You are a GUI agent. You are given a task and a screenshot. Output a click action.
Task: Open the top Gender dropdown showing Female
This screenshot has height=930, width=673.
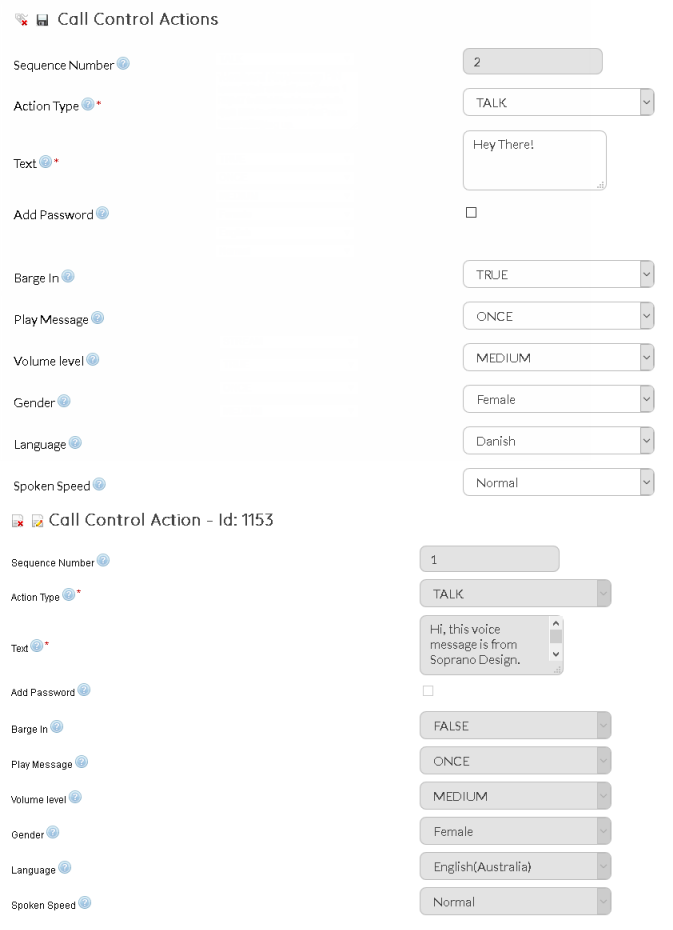(558, 400)
